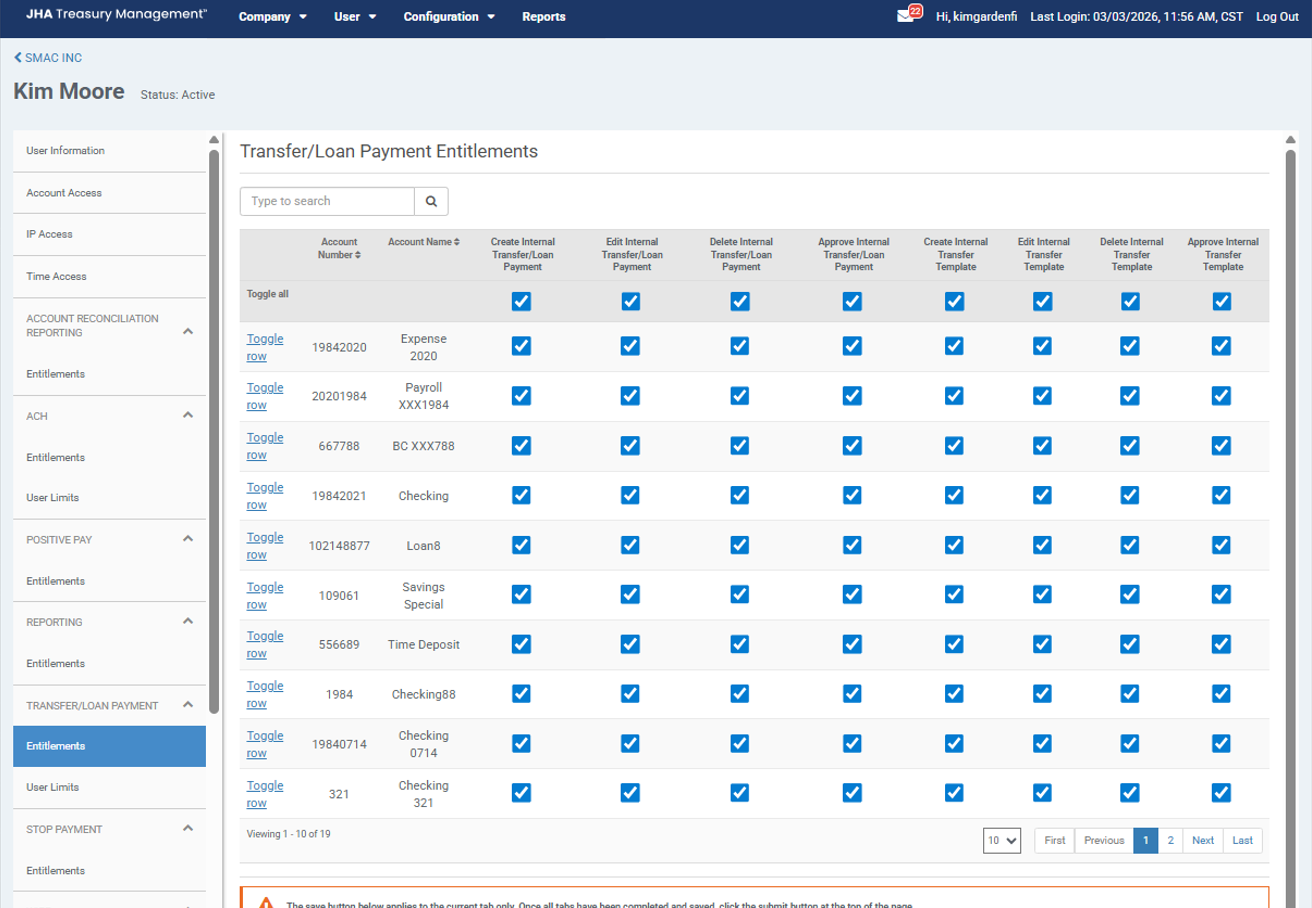Viewport: 1312px width, 908px height.
Task: Click the Type to search field
Action: point(327,201)
